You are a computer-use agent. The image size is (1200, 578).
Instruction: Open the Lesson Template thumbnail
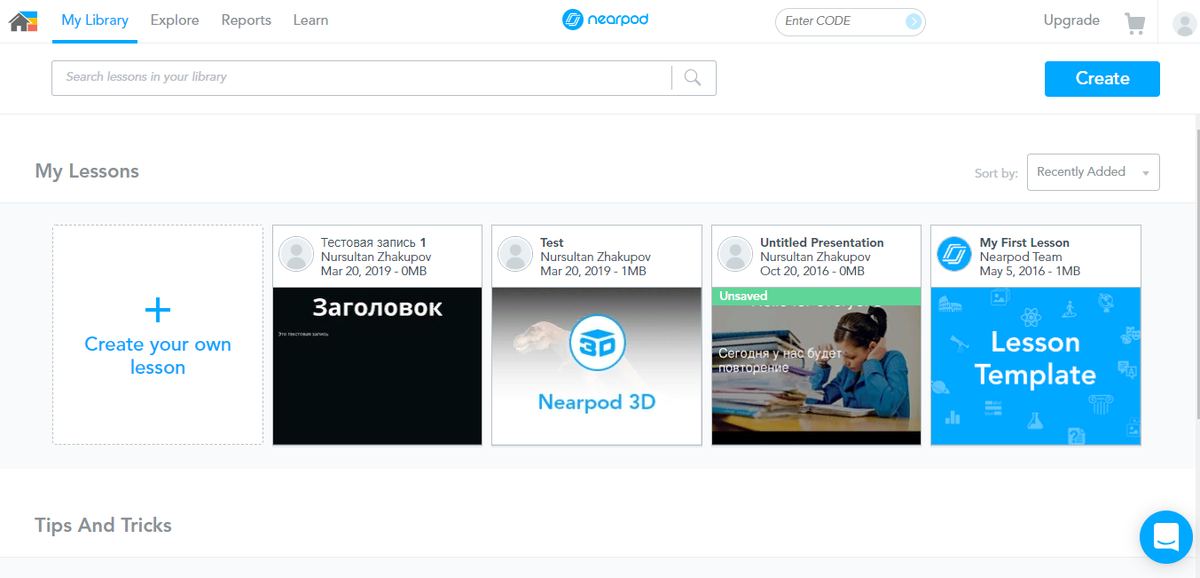[x=1036, y=366]
